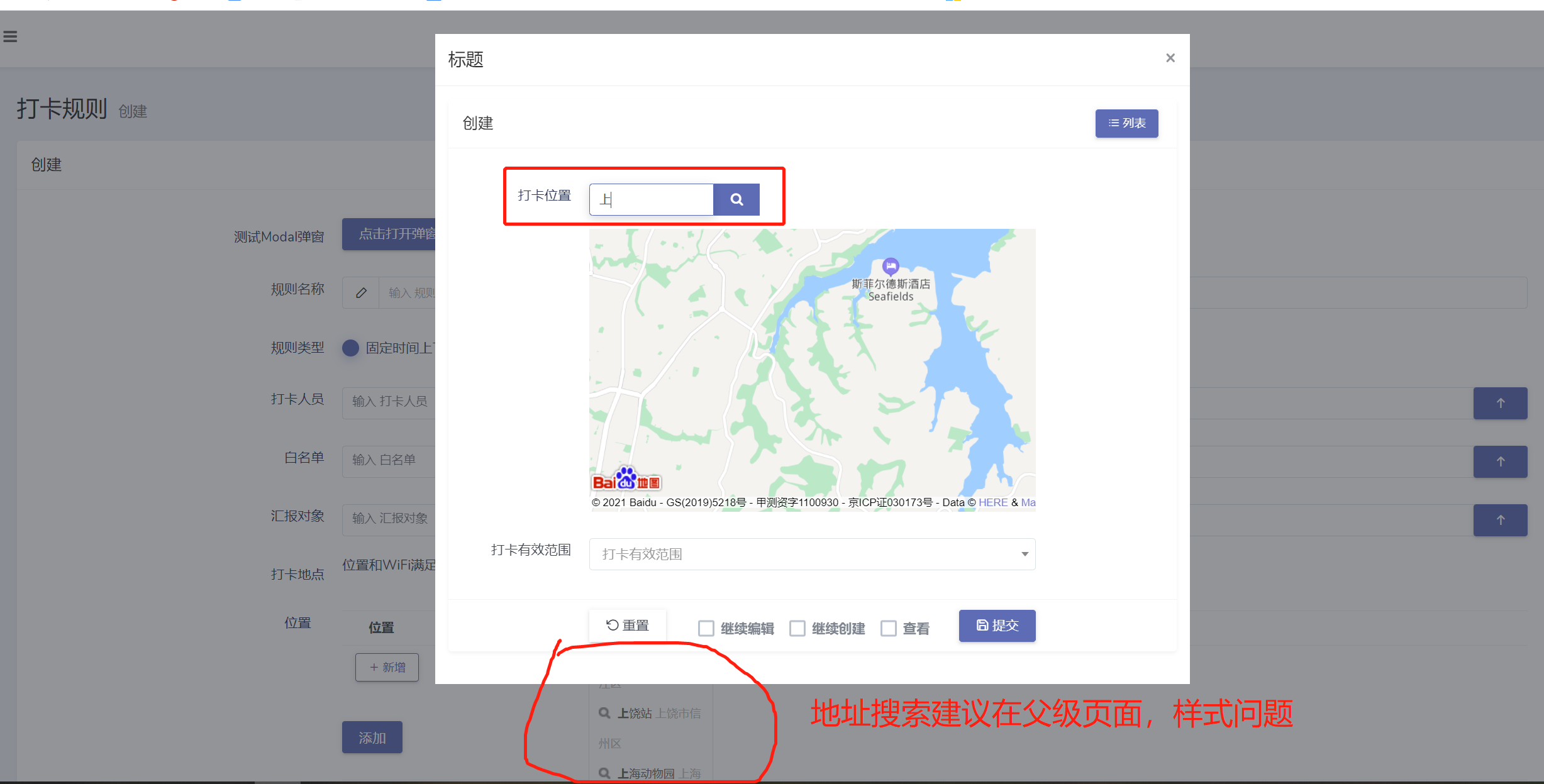
Task: Click the up-arrow button on 打卡人员 row
Action: pos(1500,403)
